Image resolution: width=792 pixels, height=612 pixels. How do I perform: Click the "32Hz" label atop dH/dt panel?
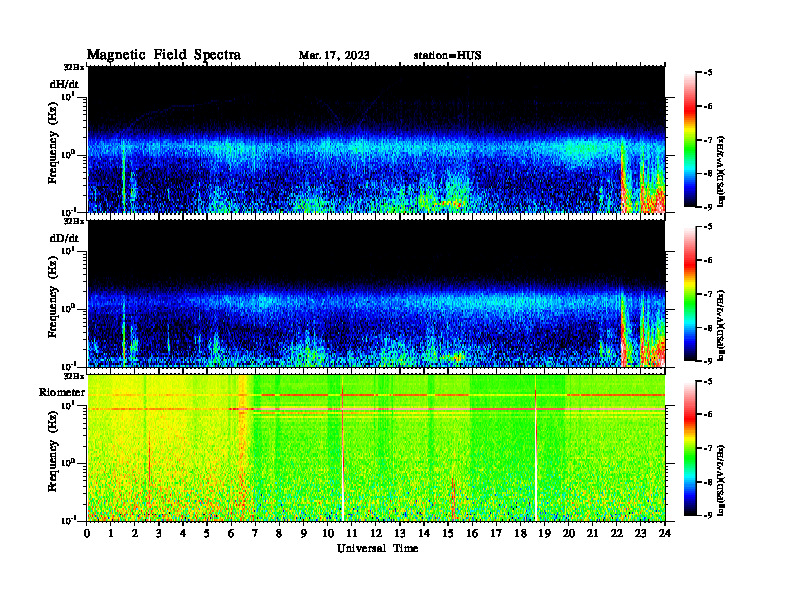coord(74,67)
